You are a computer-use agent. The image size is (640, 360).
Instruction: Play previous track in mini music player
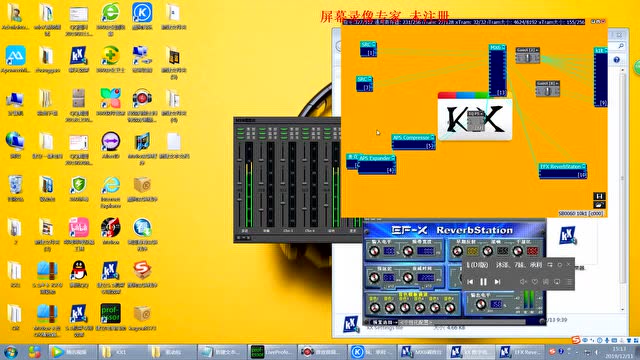click(x=470, y=282)
